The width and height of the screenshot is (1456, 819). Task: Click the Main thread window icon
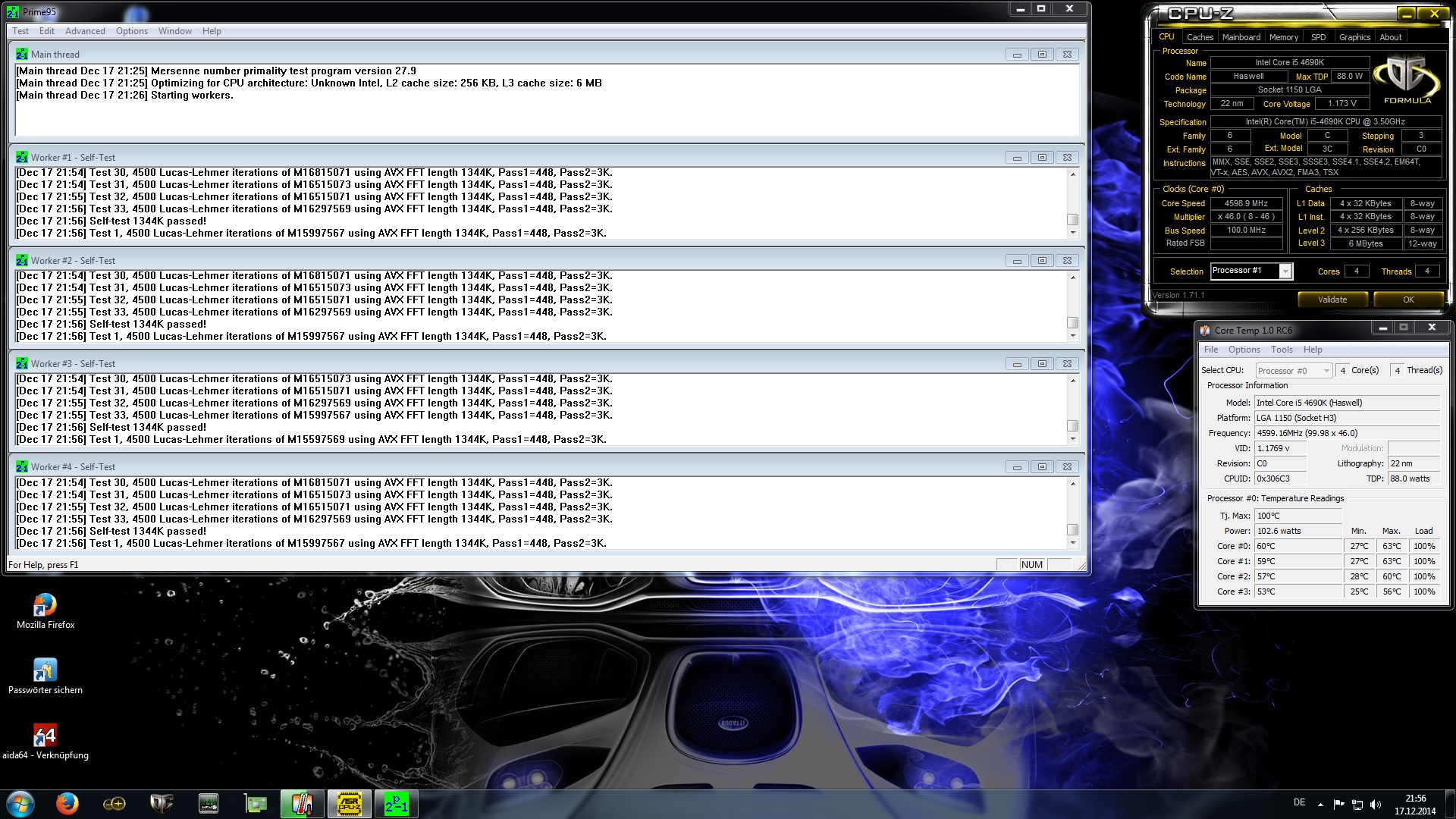point(22,54)
